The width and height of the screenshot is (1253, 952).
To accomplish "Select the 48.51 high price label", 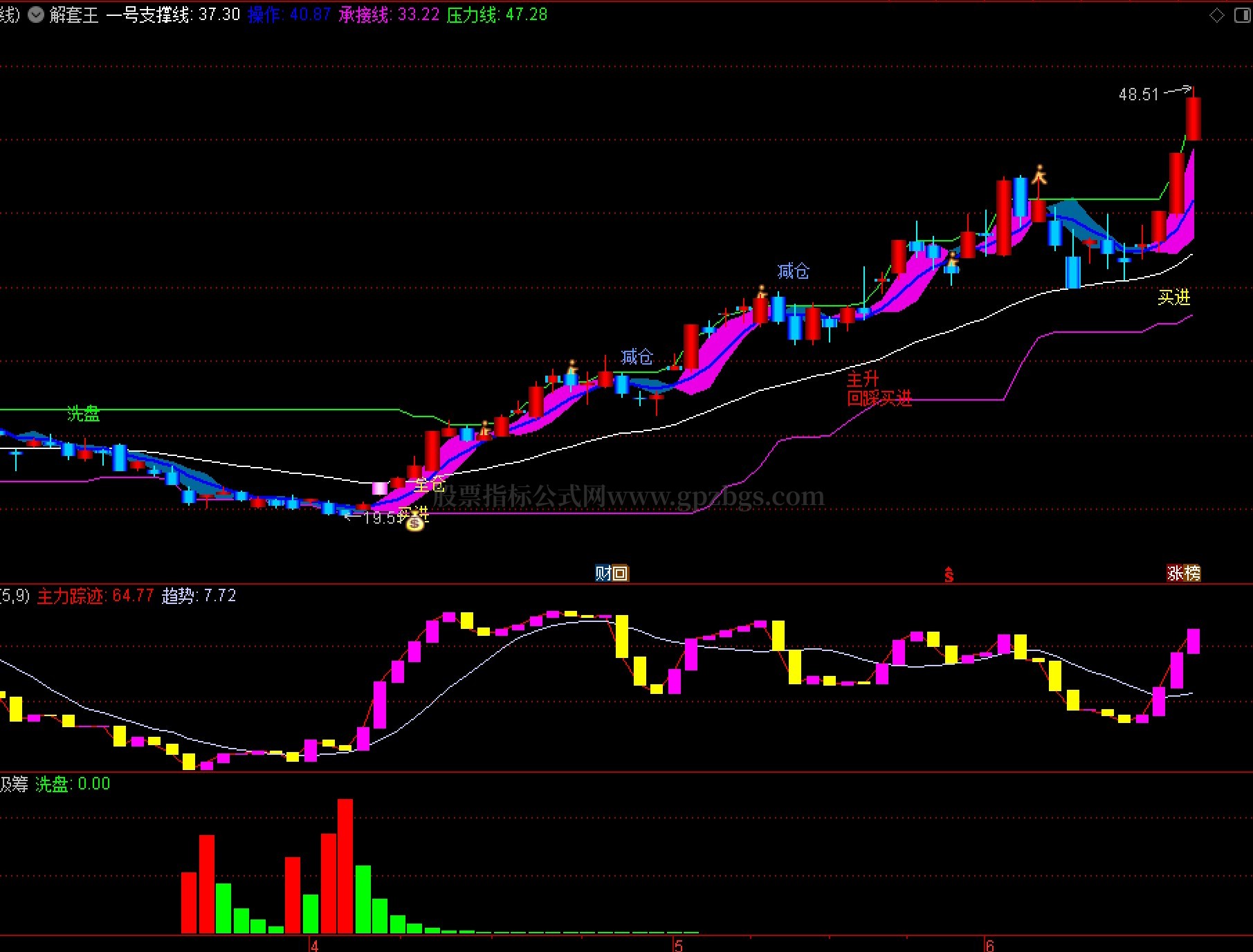I will coord(1138,94).
